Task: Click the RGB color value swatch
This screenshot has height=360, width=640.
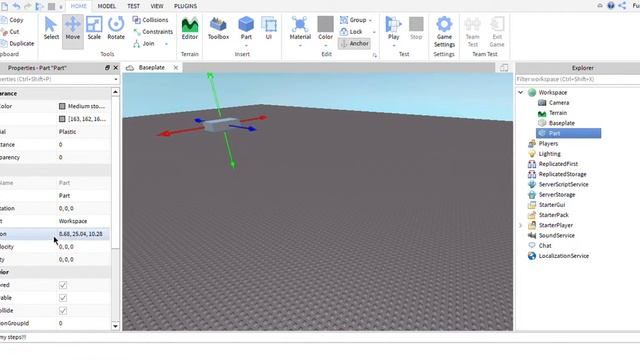Action: point(62,119)
